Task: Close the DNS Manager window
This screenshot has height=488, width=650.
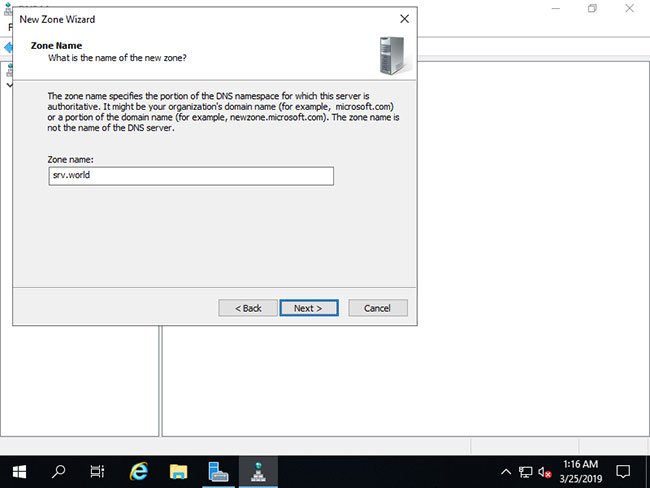Action: (630, 8)
